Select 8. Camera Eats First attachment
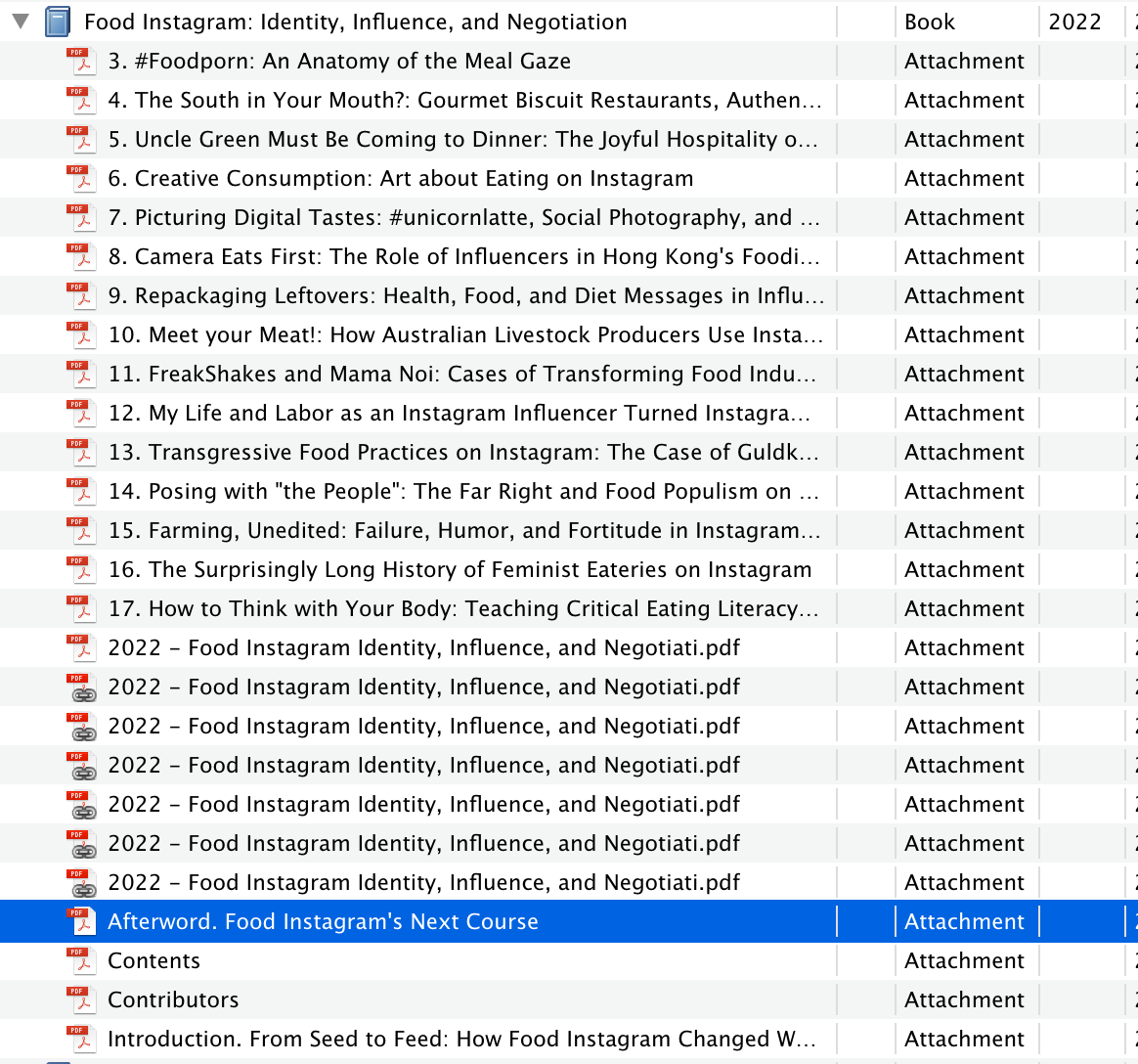The image size is (1138, 1064). tap(464, 257)
